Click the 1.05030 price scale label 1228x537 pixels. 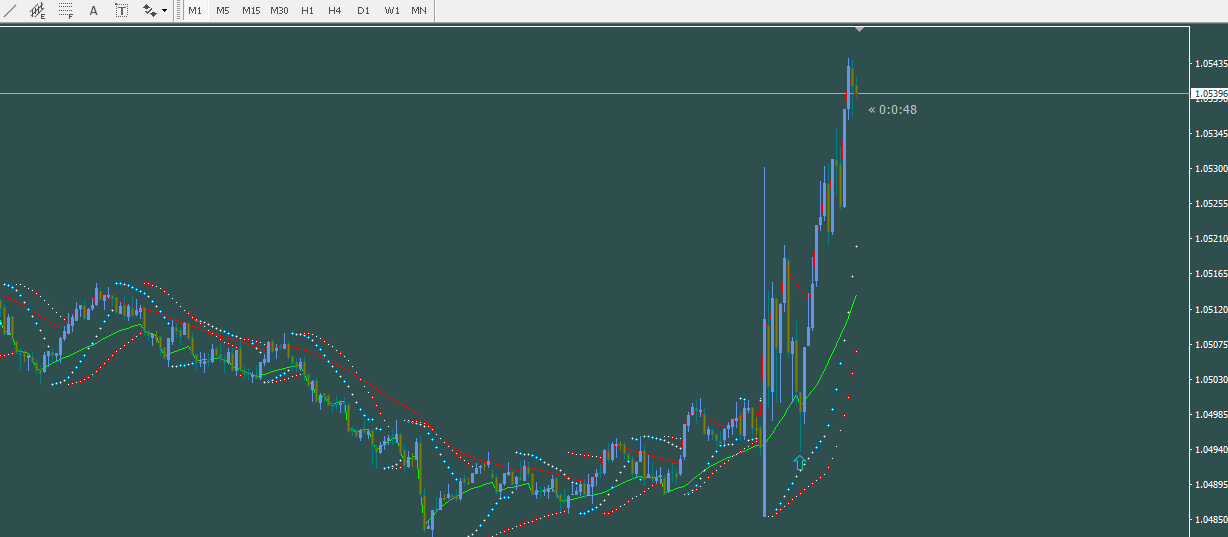point(1210,380)
